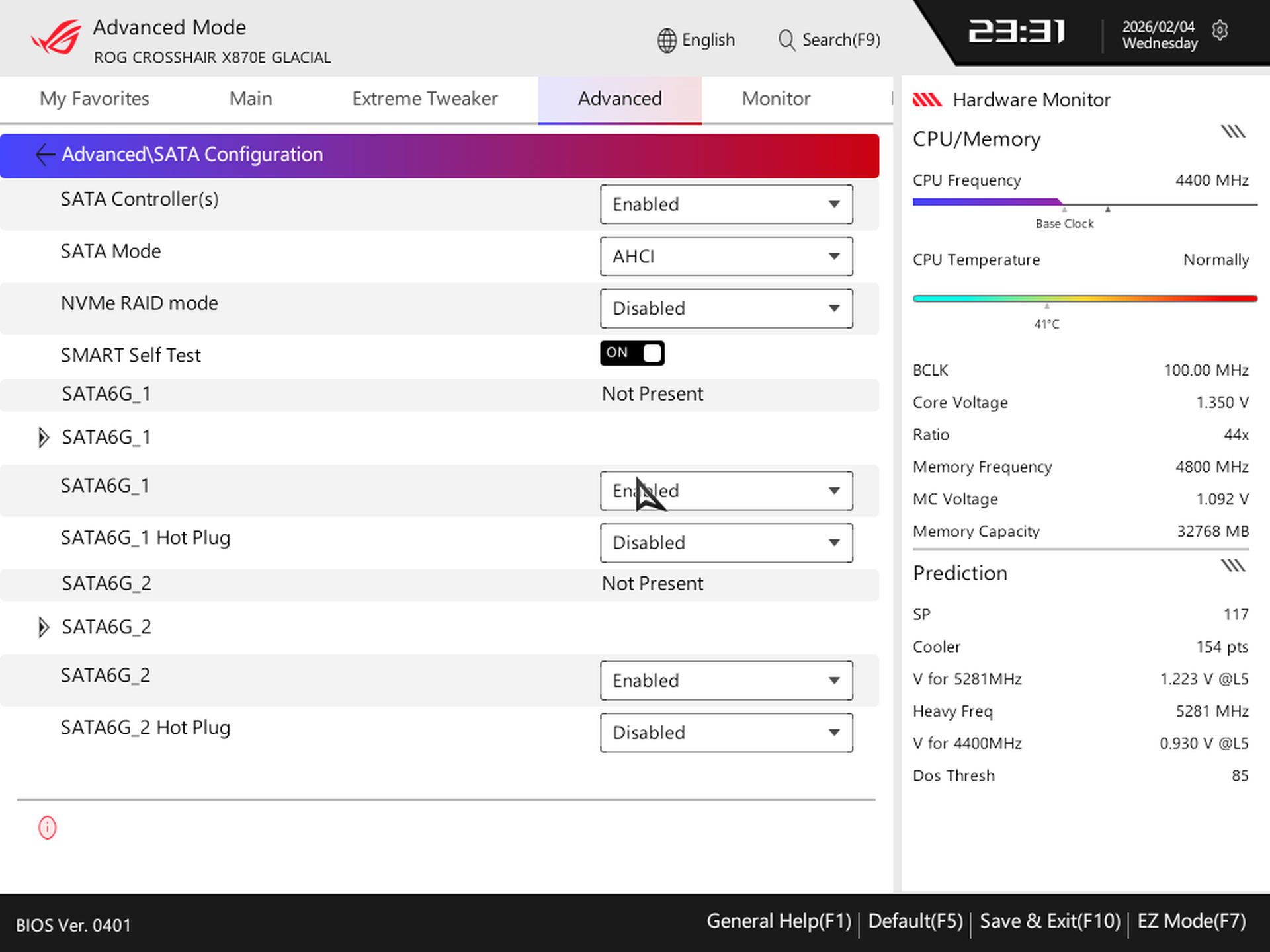The height and width of the screenshot is (952, 1270).
Task: Switch to the Monitor tab
Action: [x=775, y=99]
